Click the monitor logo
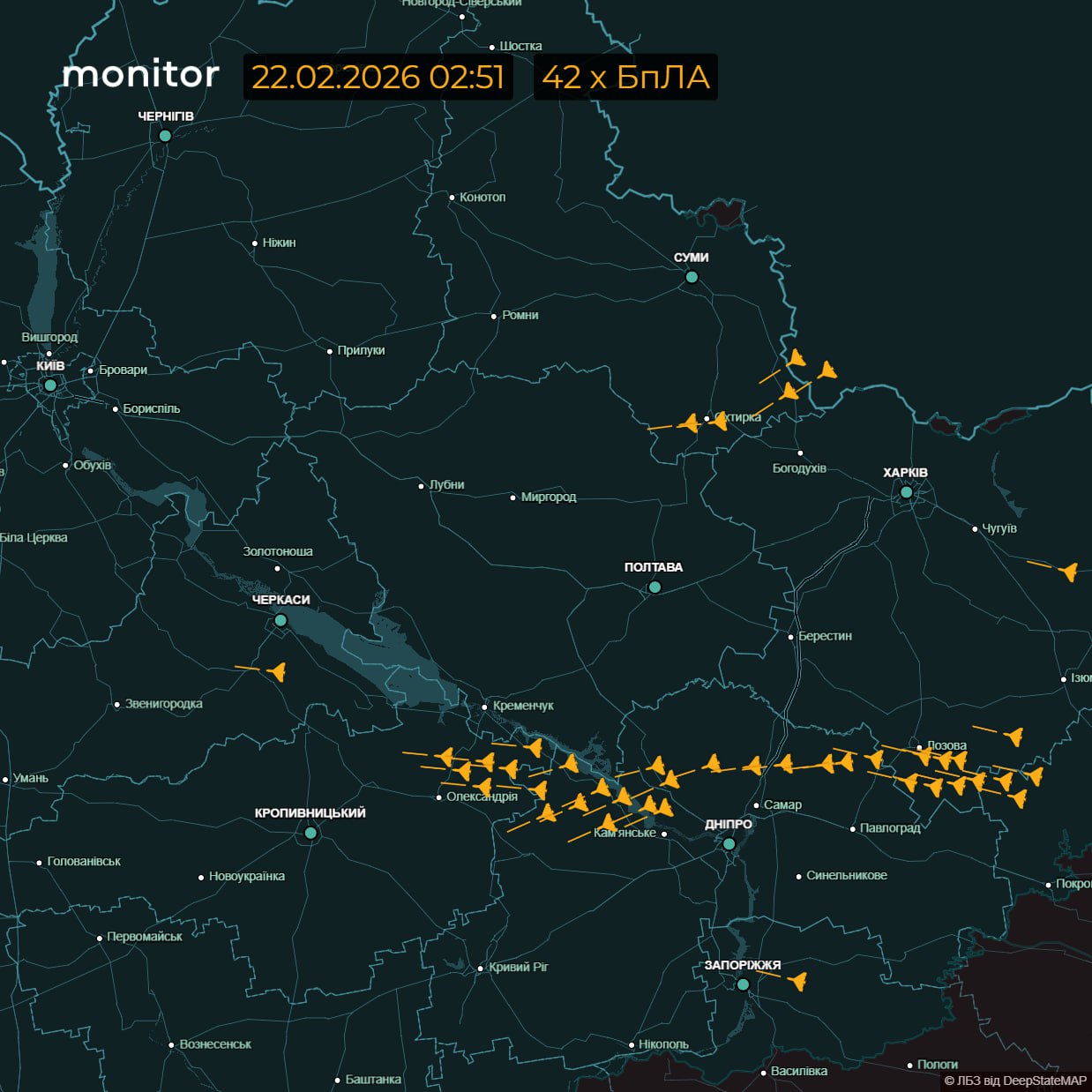This screenshot has width=1092, height=1092. (x=141, y=75)
